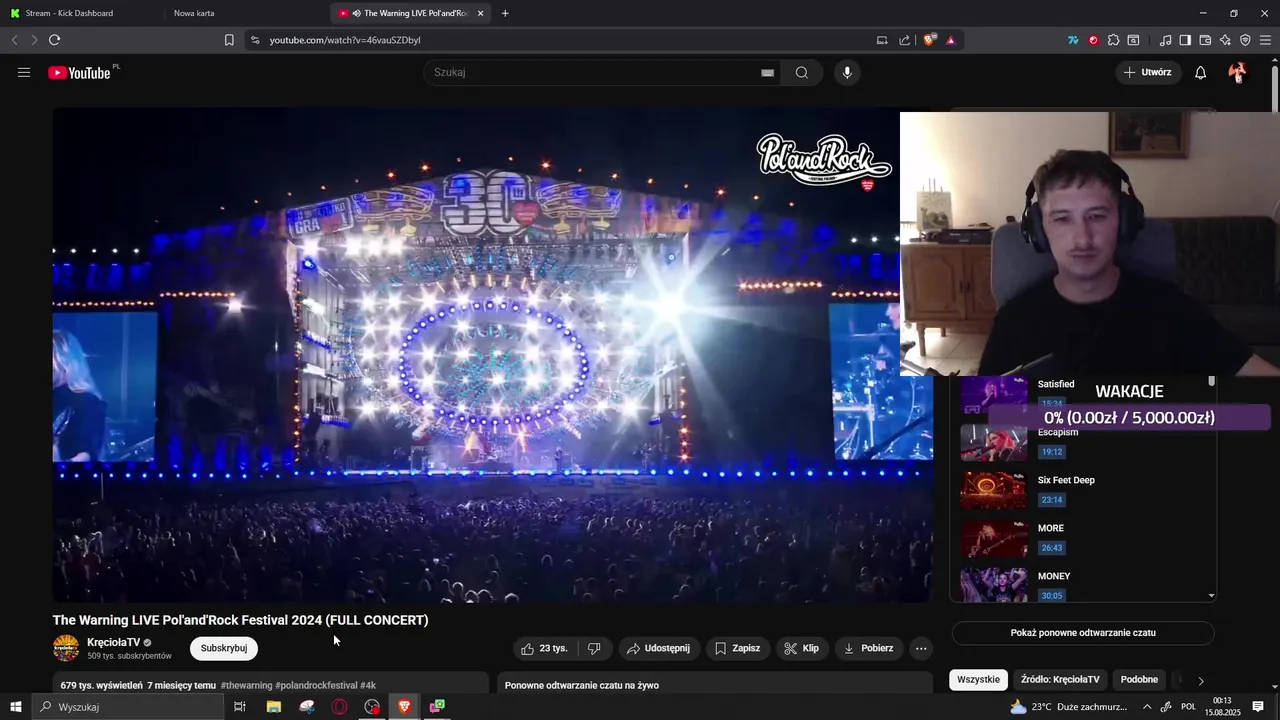Open more actions three-dot menu
This screenshot has width=1280, height=720.
click(x=921, y=648)
